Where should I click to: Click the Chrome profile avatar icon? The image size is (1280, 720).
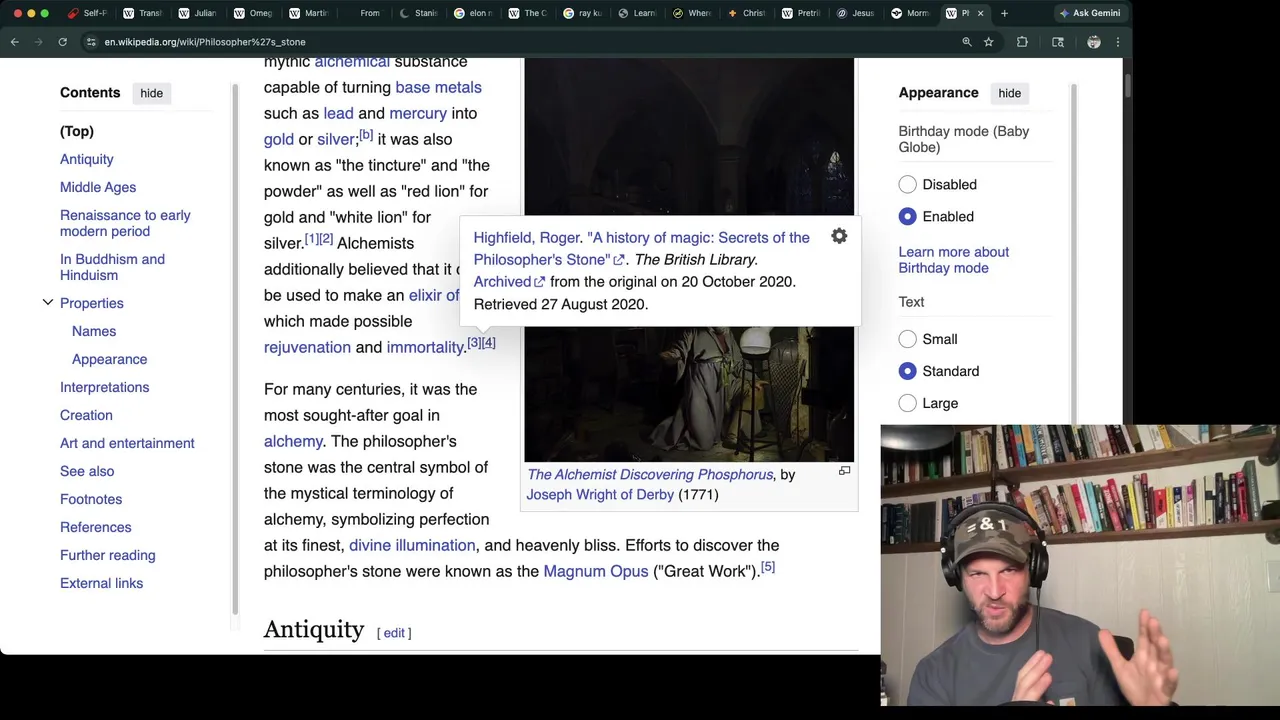1094,42
